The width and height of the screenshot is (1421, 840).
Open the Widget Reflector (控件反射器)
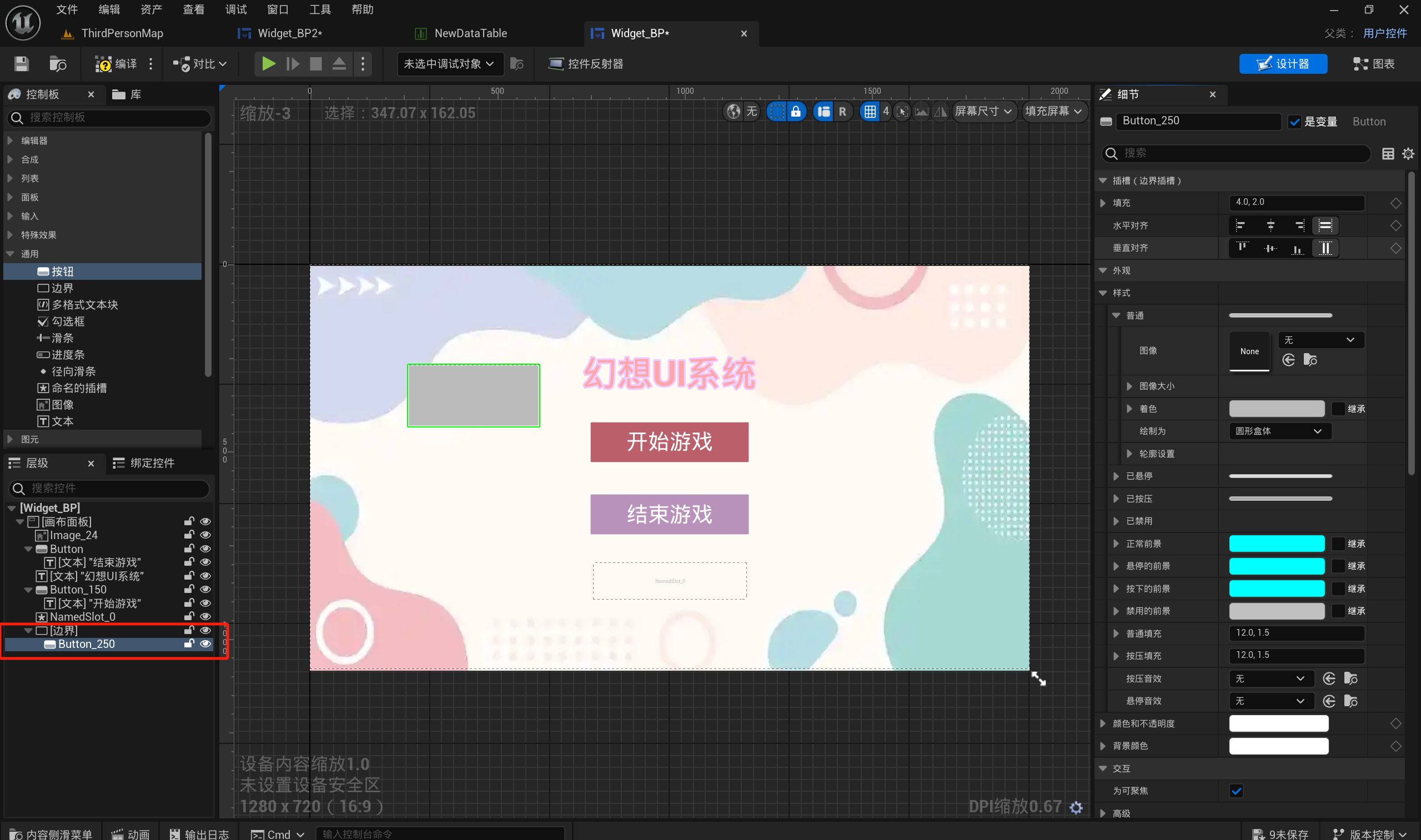point(585,64)
